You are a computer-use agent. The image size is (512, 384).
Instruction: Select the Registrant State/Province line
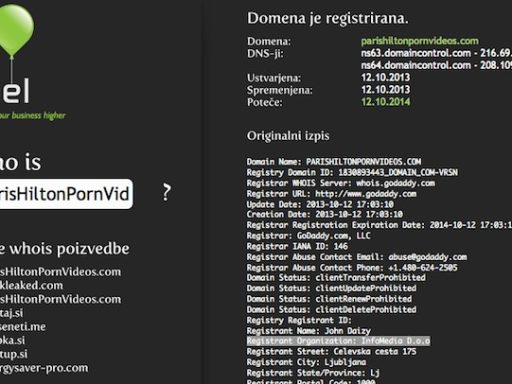(313, 373)
